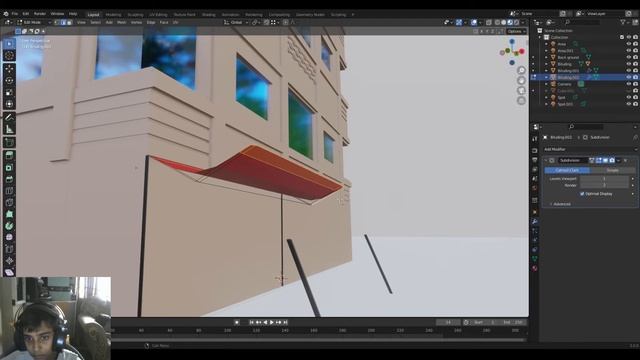Remove the Subdivision modifier

pos(625,160)
